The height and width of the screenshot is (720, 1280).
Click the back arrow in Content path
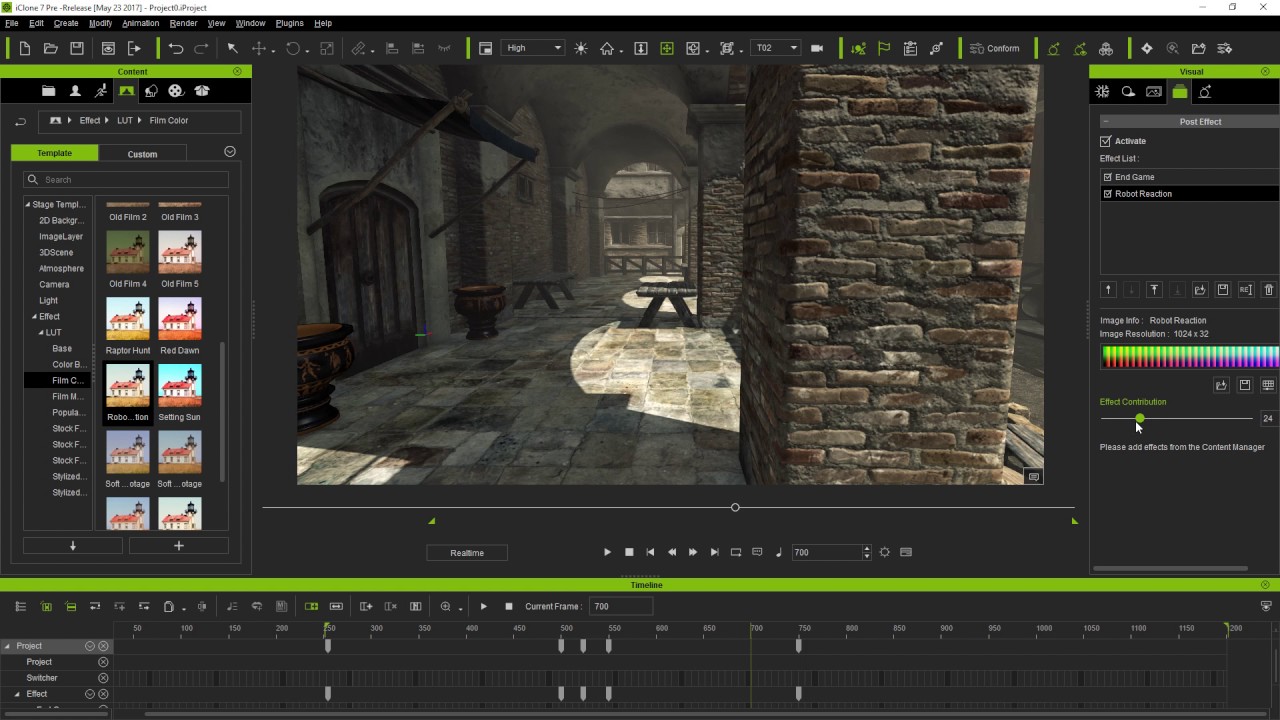(20, 121)
